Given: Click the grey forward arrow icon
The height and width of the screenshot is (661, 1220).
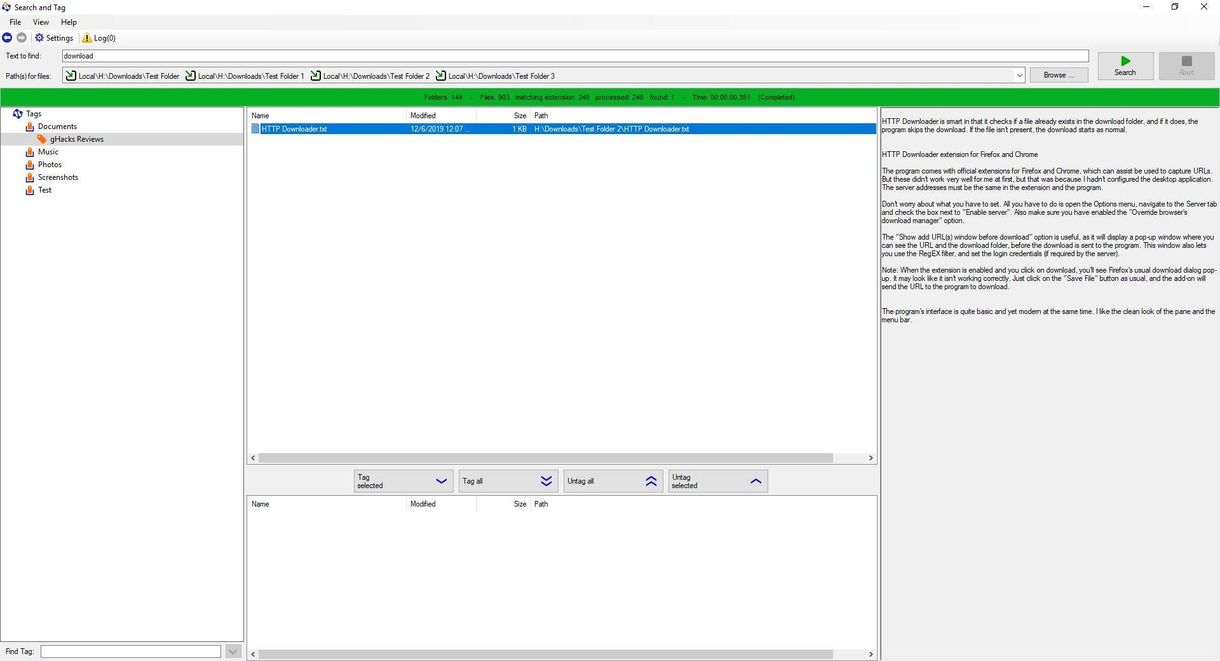Looking at the screenshot, I should [x=22, y=38].
